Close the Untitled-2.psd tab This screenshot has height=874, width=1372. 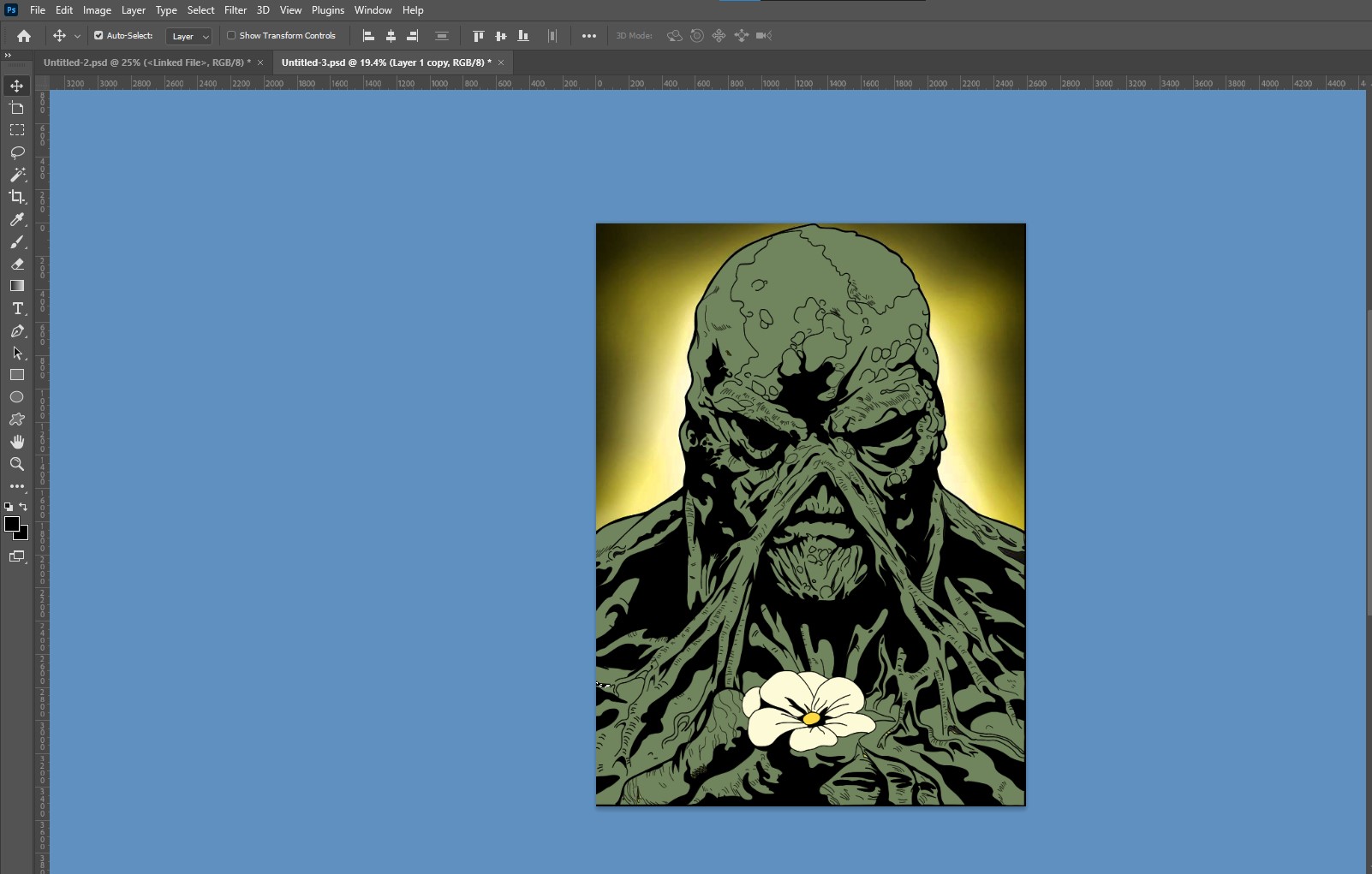(x=260, y=62)
